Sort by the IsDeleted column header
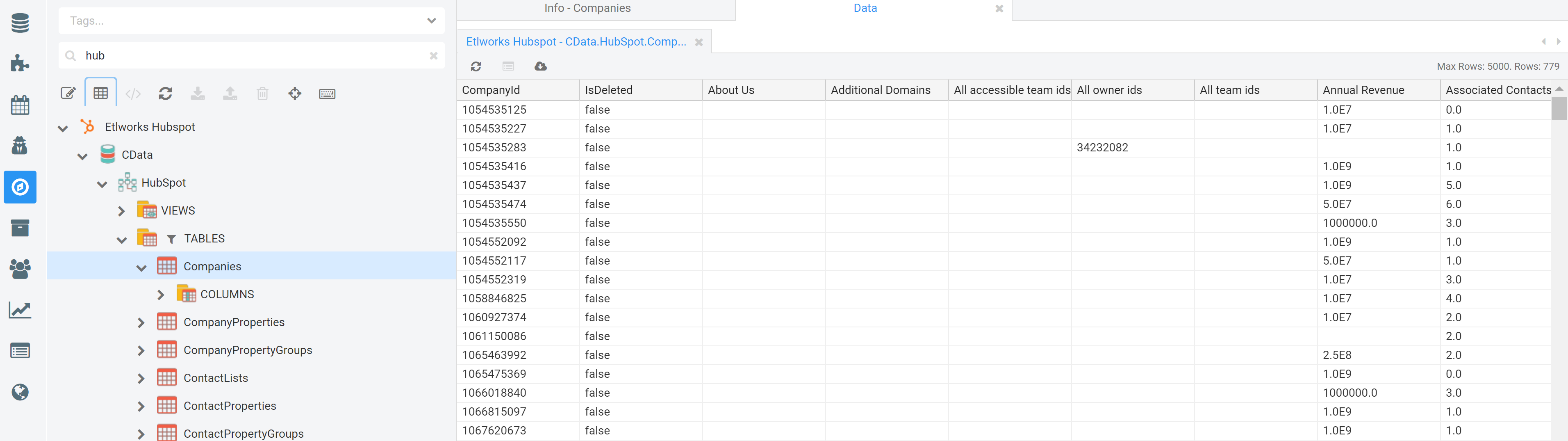Viewport: 1568px width, 441px height. pyautogui.click(x=641, y=90)
